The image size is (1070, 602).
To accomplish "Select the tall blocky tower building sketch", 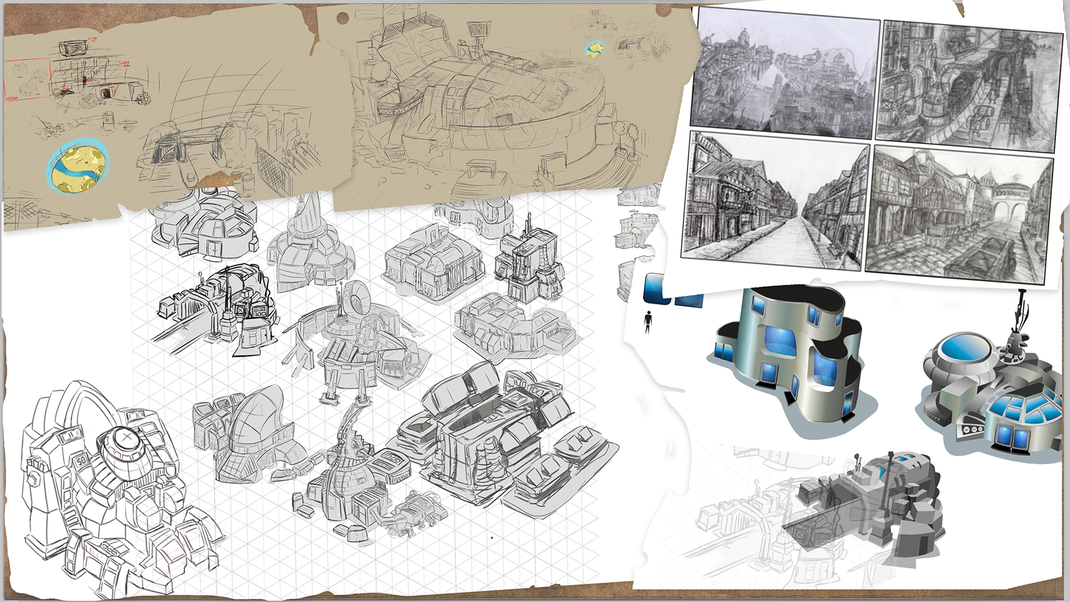I will pyautogui.click(x=529, y=259).
